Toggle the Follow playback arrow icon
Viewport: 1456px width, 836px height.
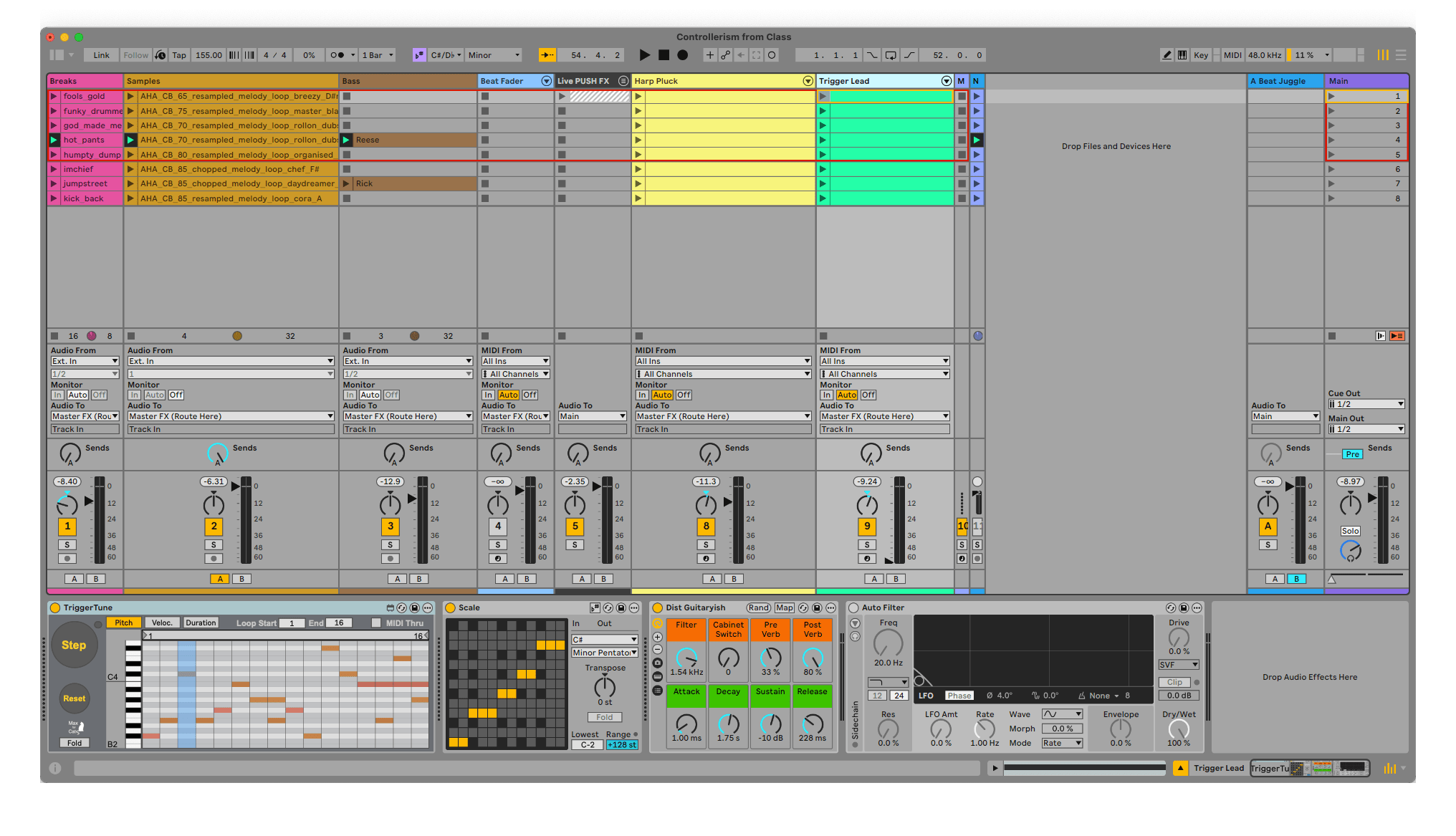click(547, 55)
